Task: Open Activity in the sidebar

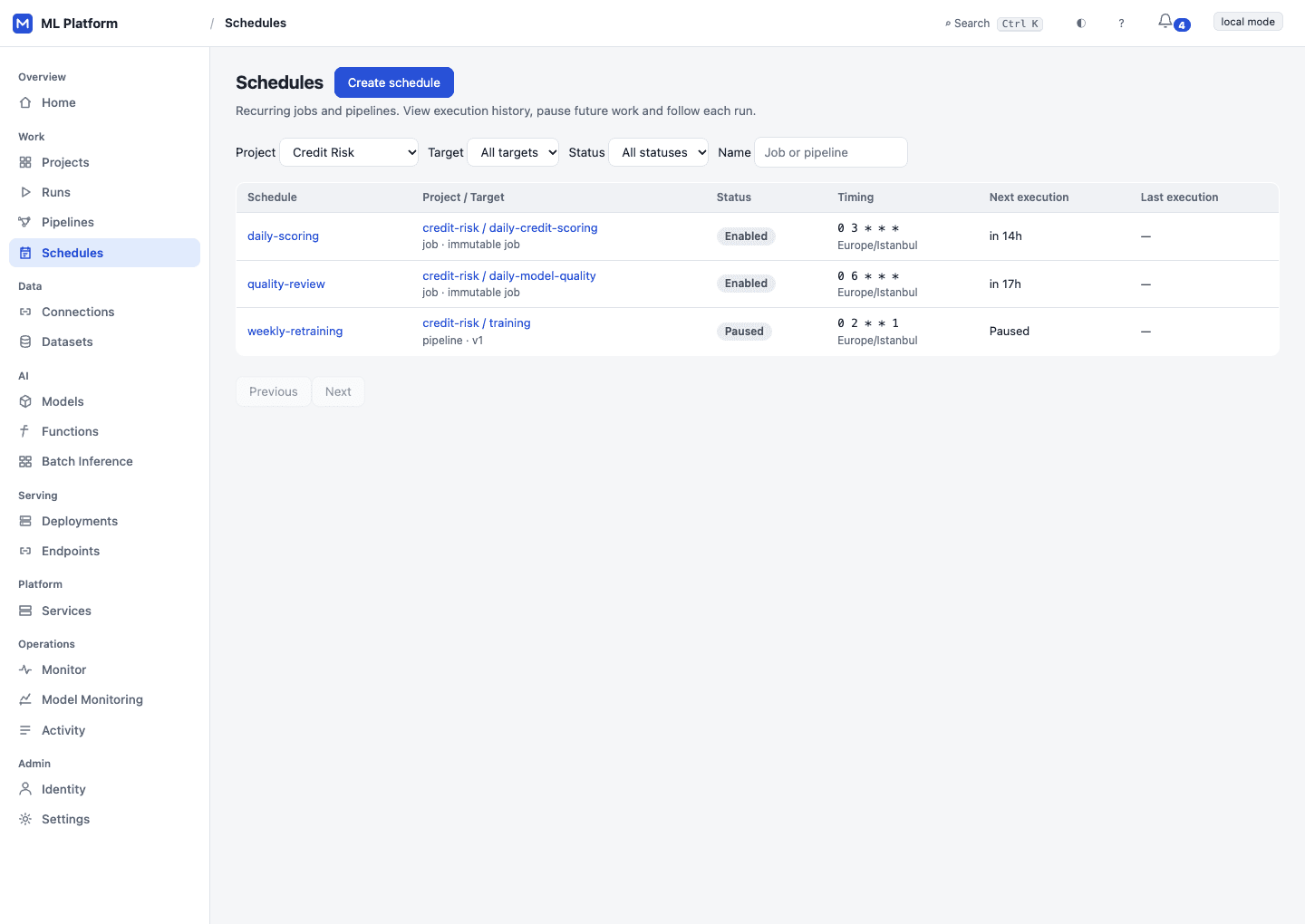Action: [104, 730]
